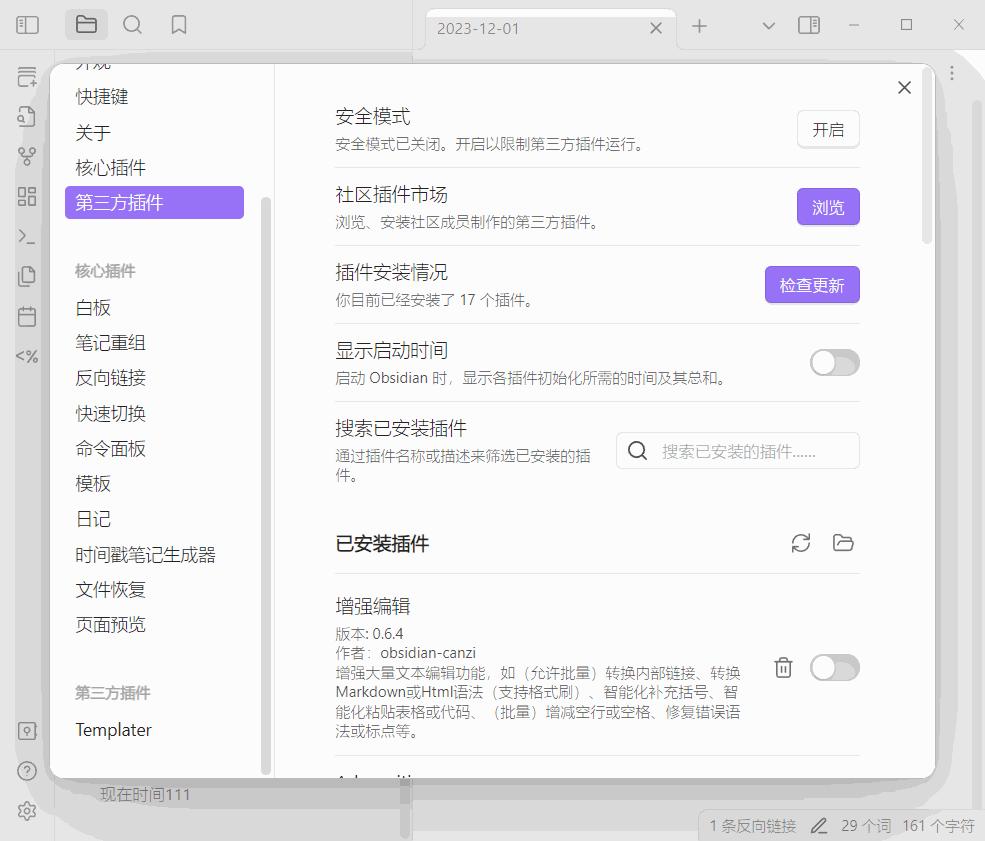This screenshot has width=985, height=841.
Task: Click the search magnifier icon at top left
Action: pos(132,24)
